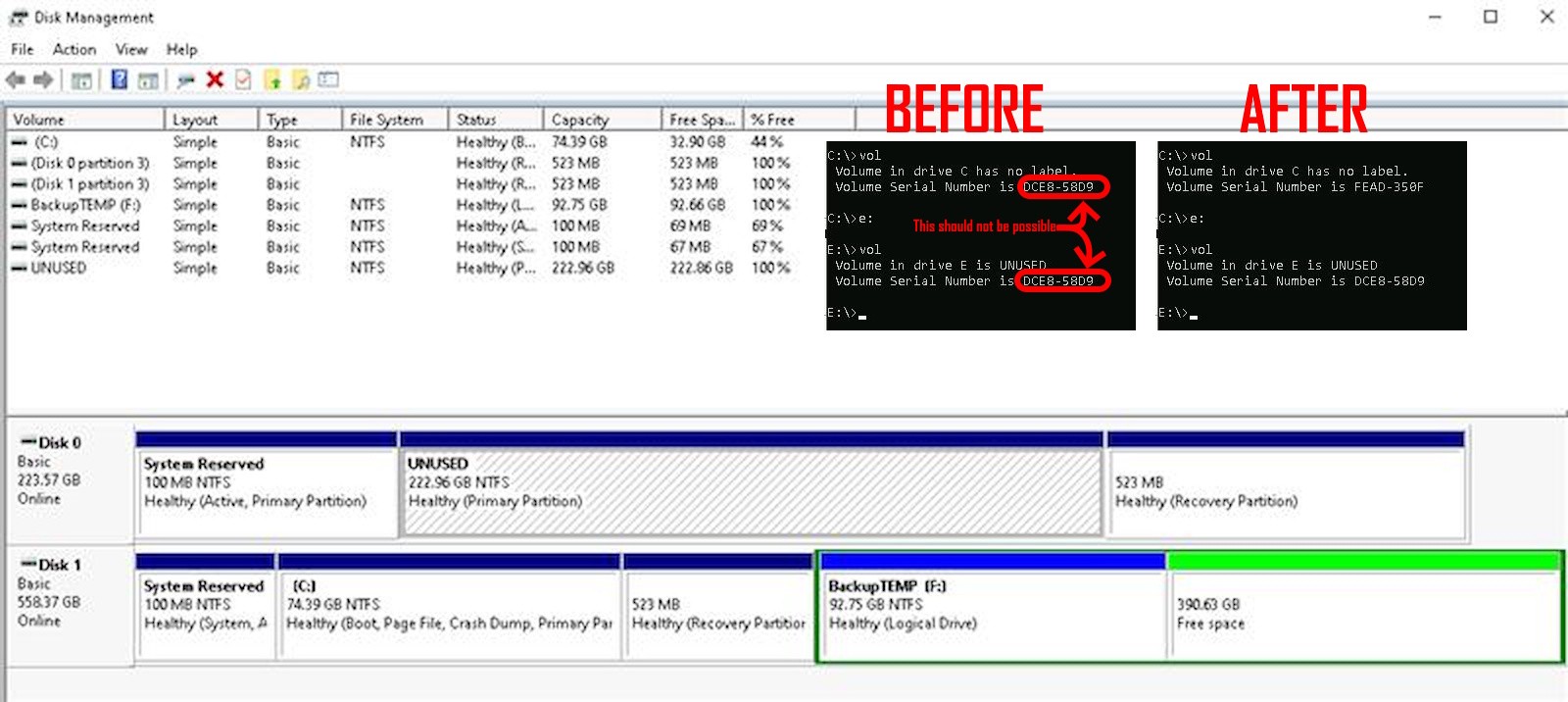
Task: Click the red X Delete toolbar icon
Action: (215, 80)
